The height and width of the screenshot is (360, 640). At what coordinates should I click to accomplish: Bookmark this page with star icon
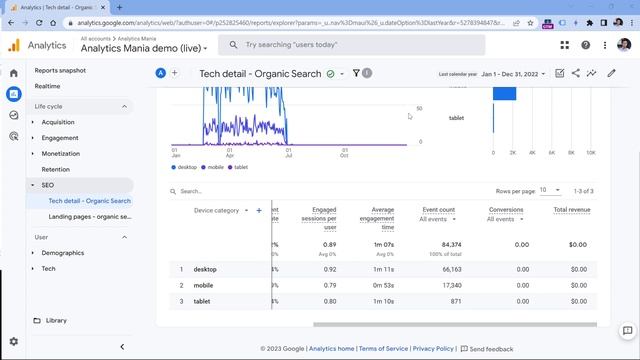tap(530, 23)
